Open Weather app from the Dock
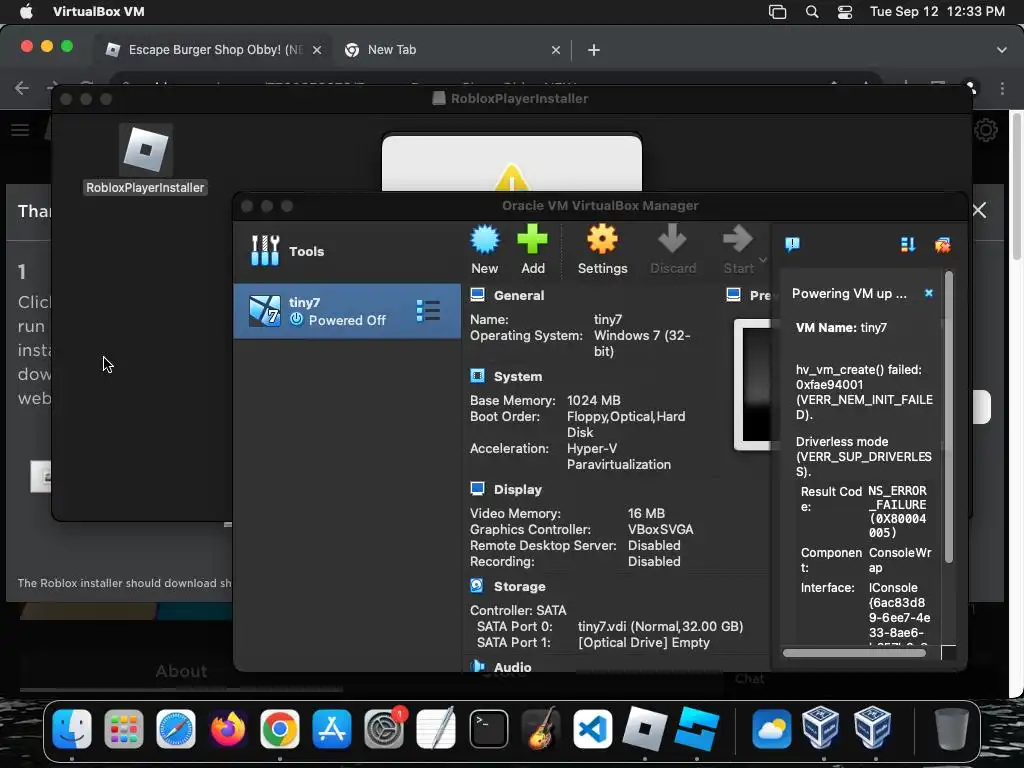 tap(771, 729)
